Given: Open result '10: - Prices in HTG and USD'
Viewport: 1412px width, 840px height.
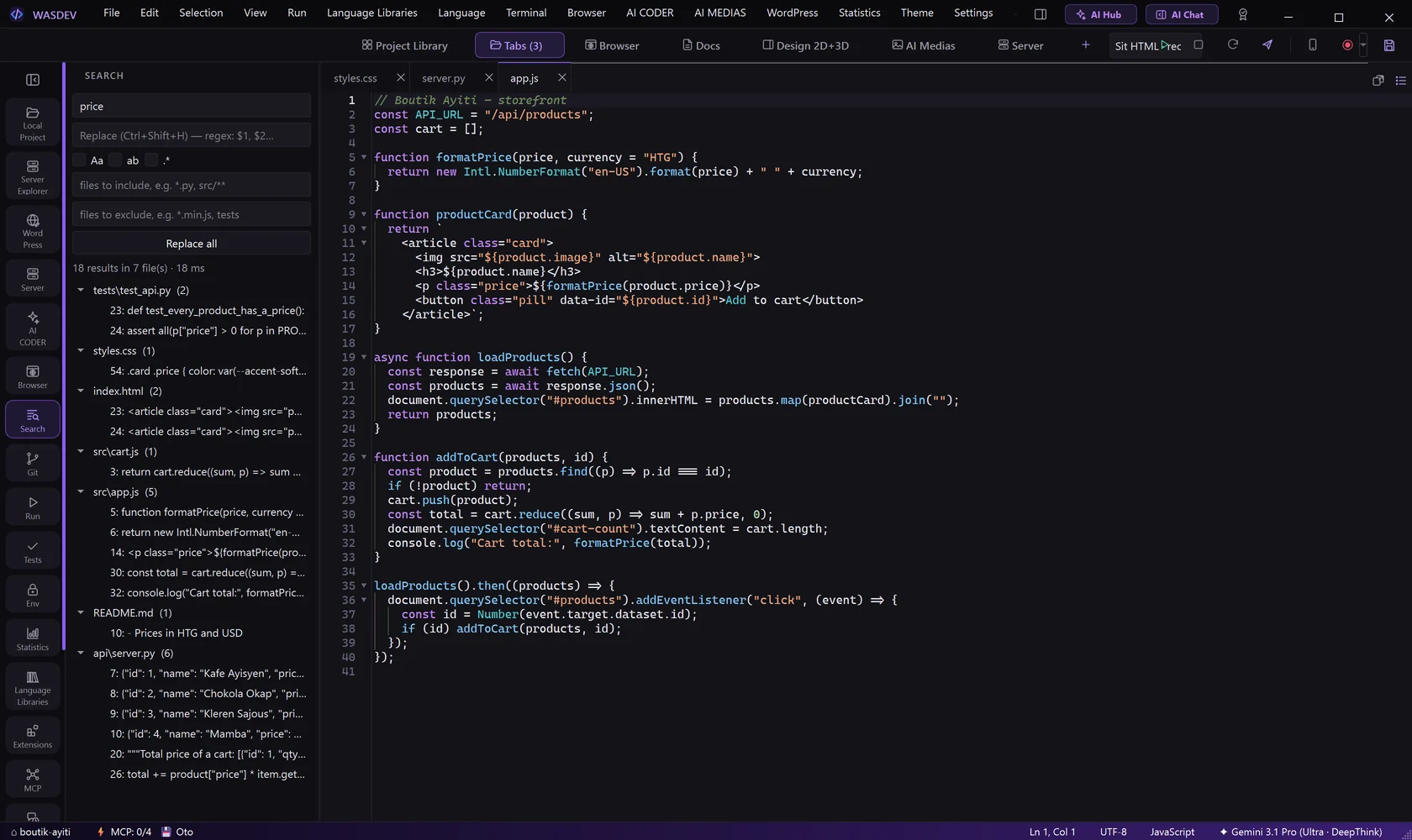Looking at the screenshot, I should 176,633.
